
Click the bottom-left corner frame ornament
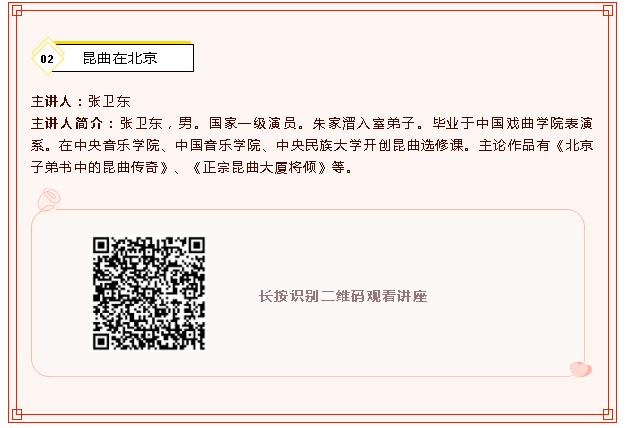pyautogui.click(x=17, y=414)
